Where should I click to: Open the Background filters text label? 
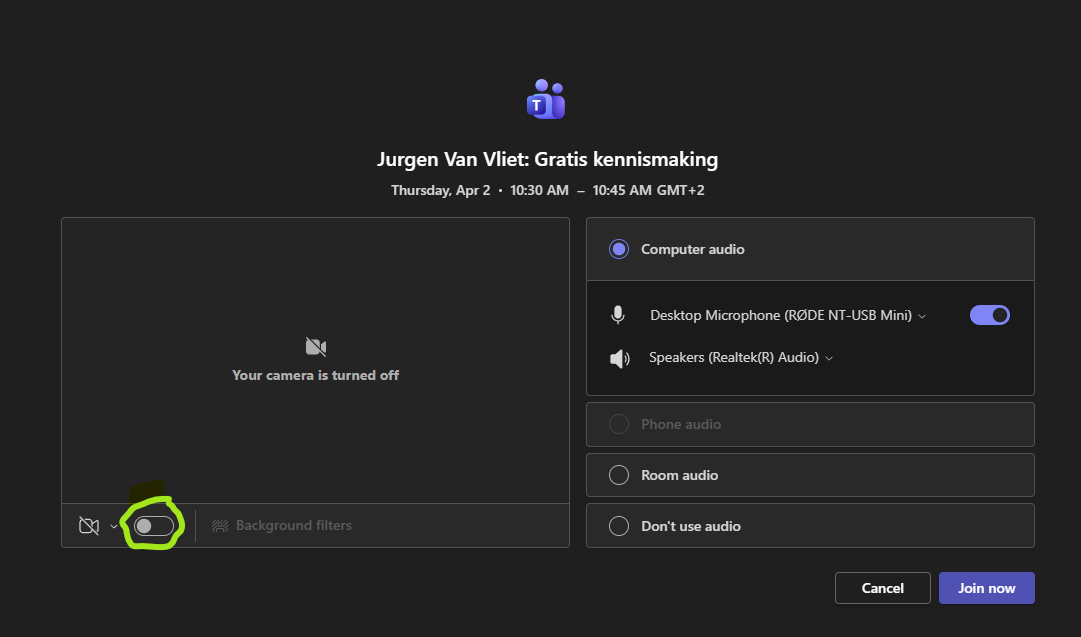pyautogui.click(x=293, y=526)
